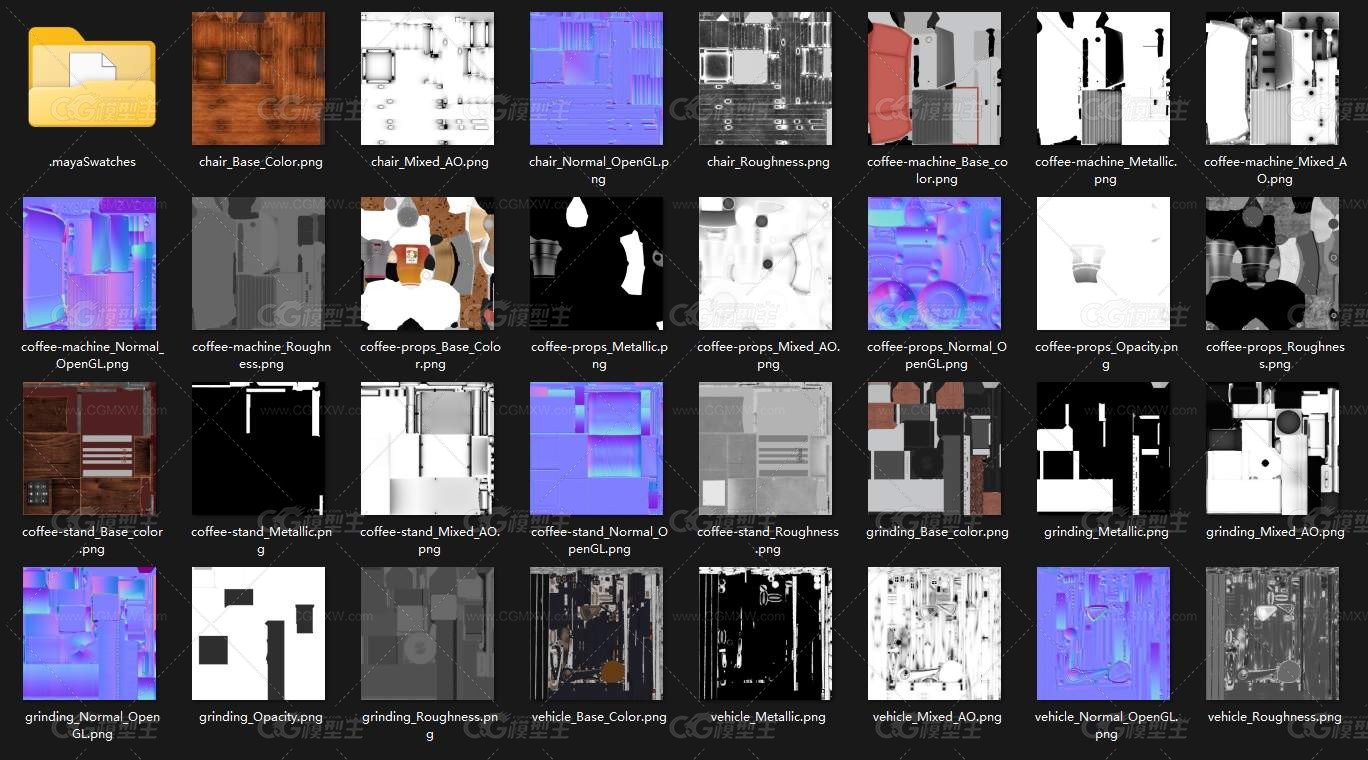
Task: Choose the chair_Roughness.png thumbnail
Action: 766,79
